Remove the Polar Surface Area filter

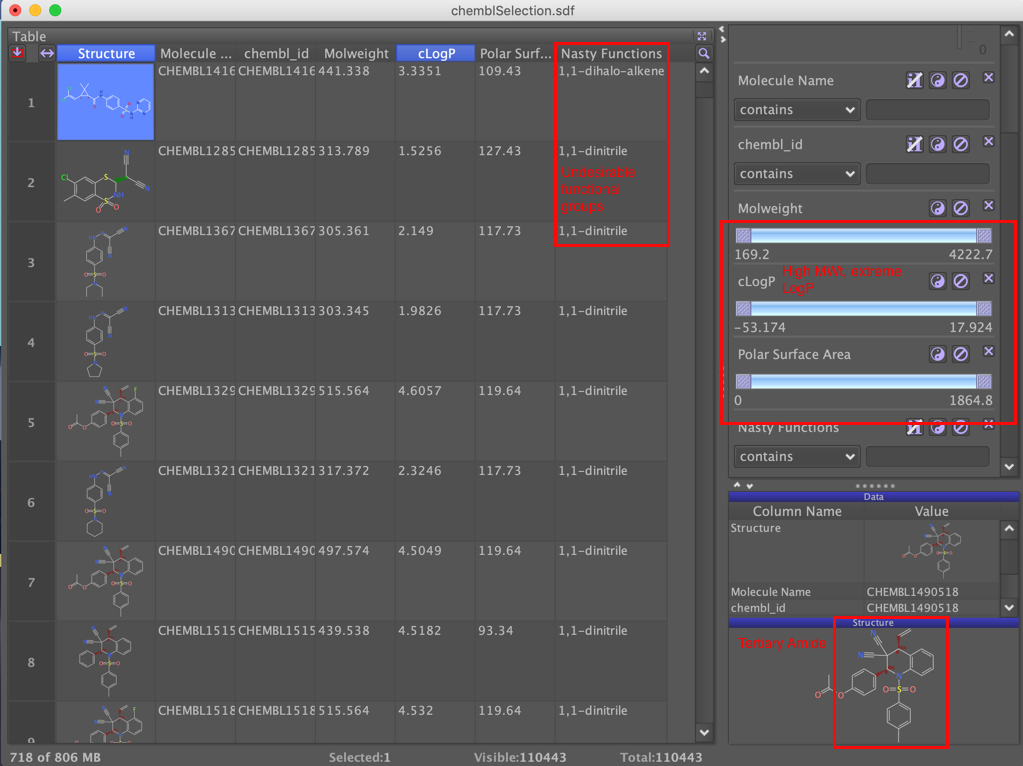click(988, 352)
